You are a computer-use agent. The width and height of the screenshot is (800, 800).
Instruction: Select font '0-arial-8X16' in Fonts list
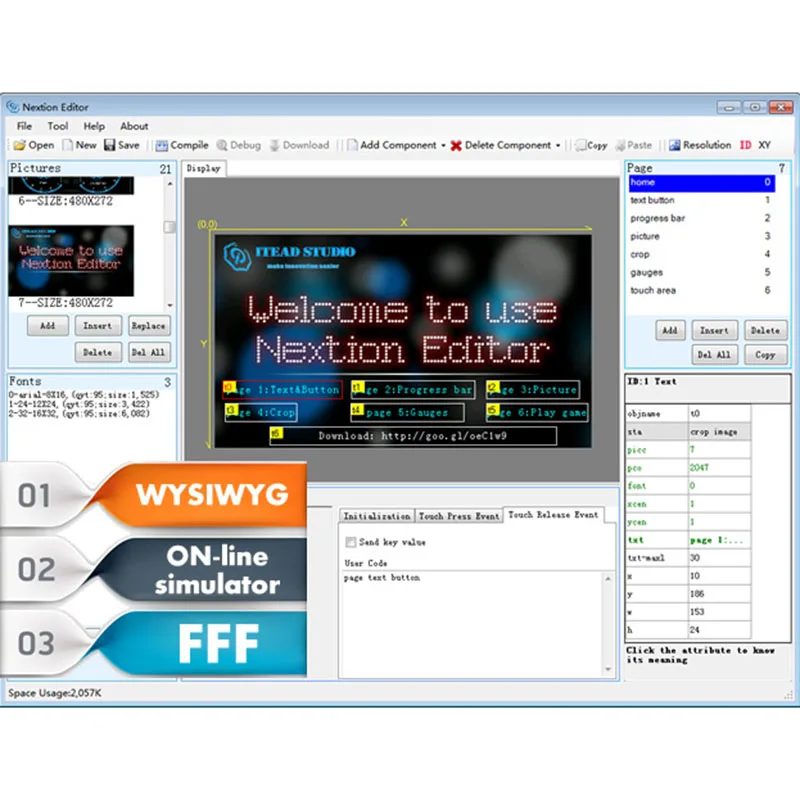pos(84,395)
